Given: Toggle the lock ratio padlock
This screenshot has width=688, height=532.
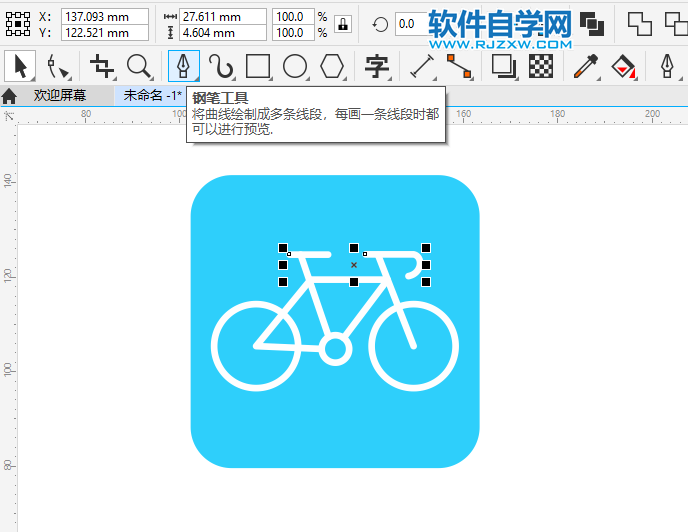Looking at the screenshot, I should pyautogui.click(x=343, y=24).
